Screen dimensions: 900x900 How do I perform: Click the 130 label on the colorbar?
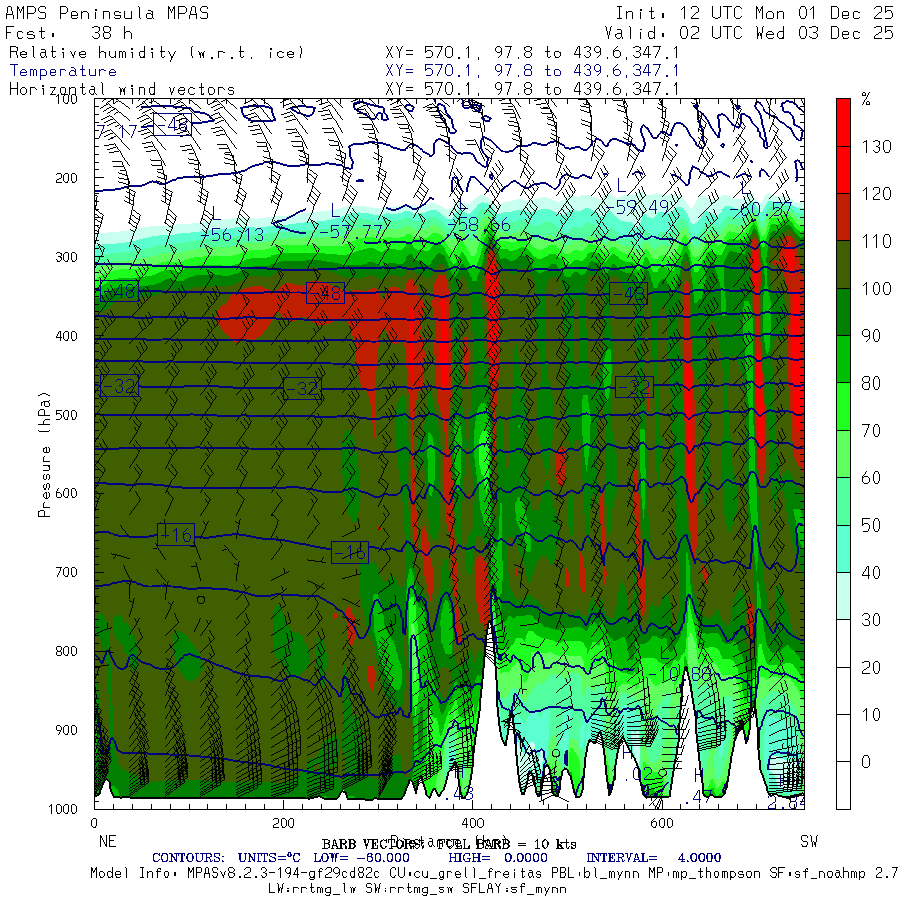876,147
